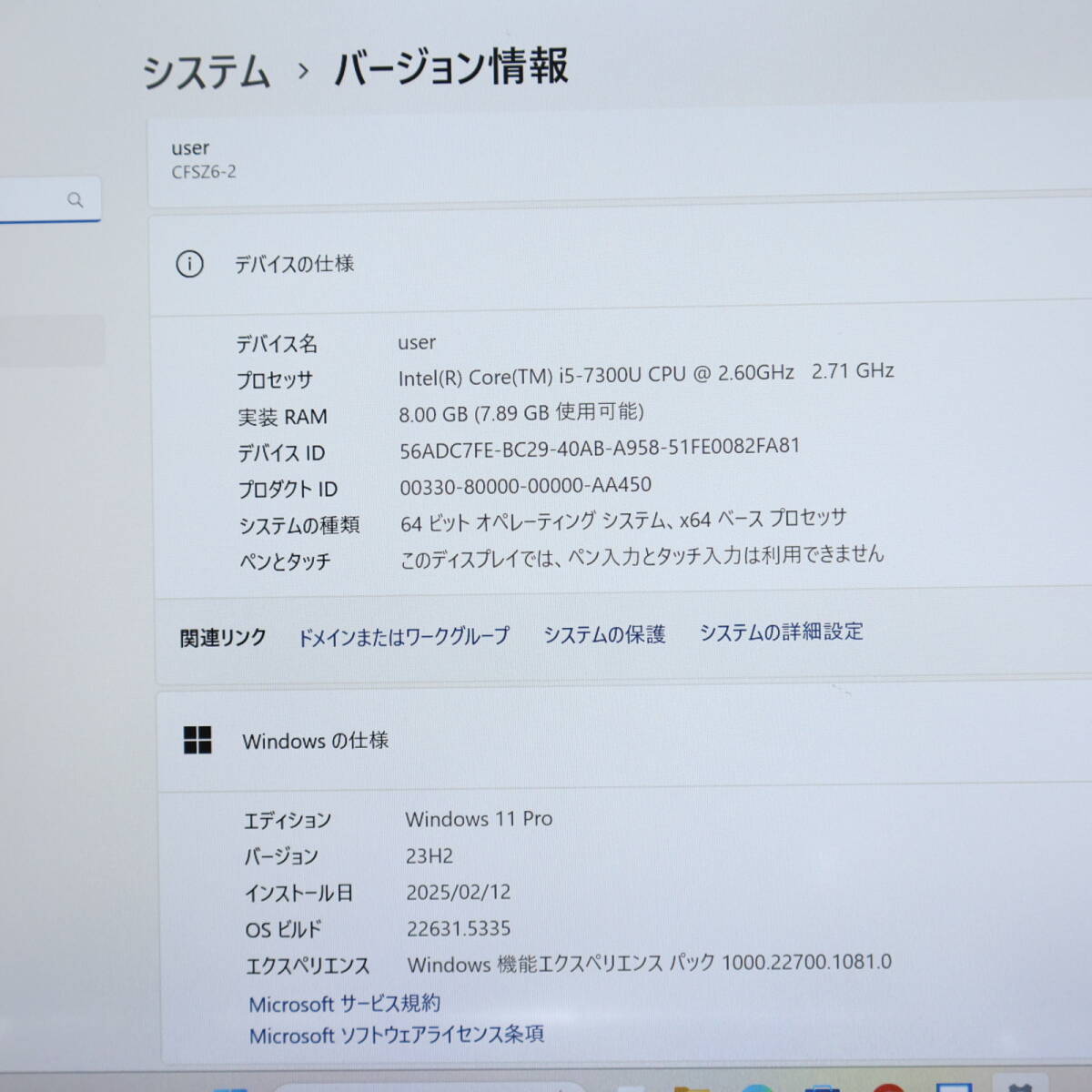Click the Windows logo beside Windows の仕様

tap(197, 741)
